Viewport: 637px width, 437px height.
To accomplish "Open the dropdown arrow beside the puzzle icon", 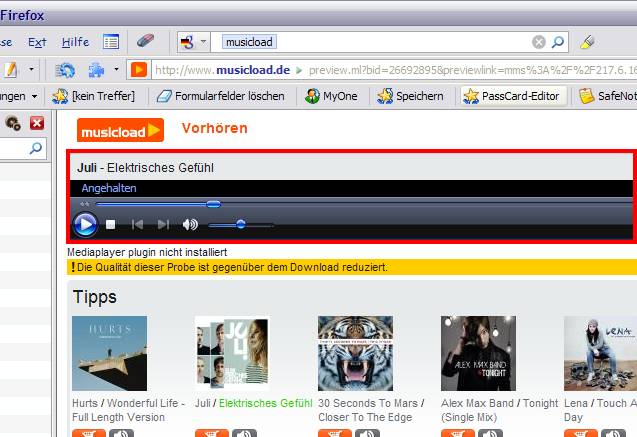I will pos(116,69).
